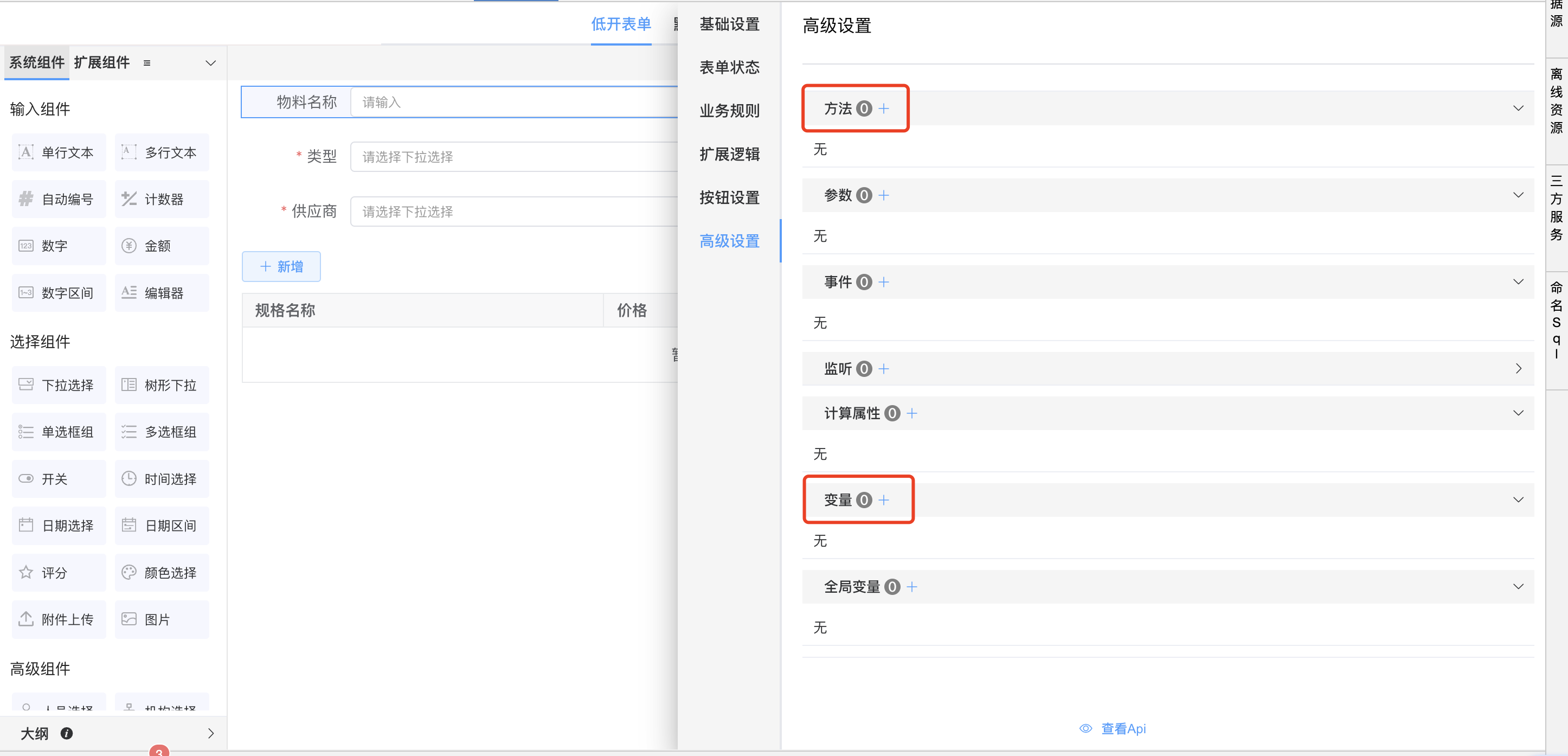This screenshot has height=756, width=1568.
Task: Select the 单选框组 radio component
Action: pyautogui.click(x=59, y=432)
